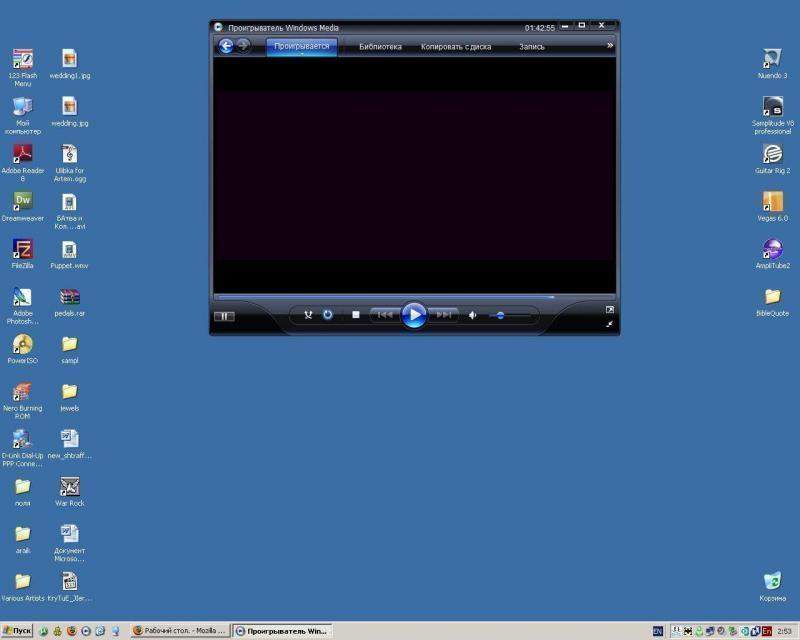Expand more tabs with the double chevron

pyautogui.click(x=609, y=45)
